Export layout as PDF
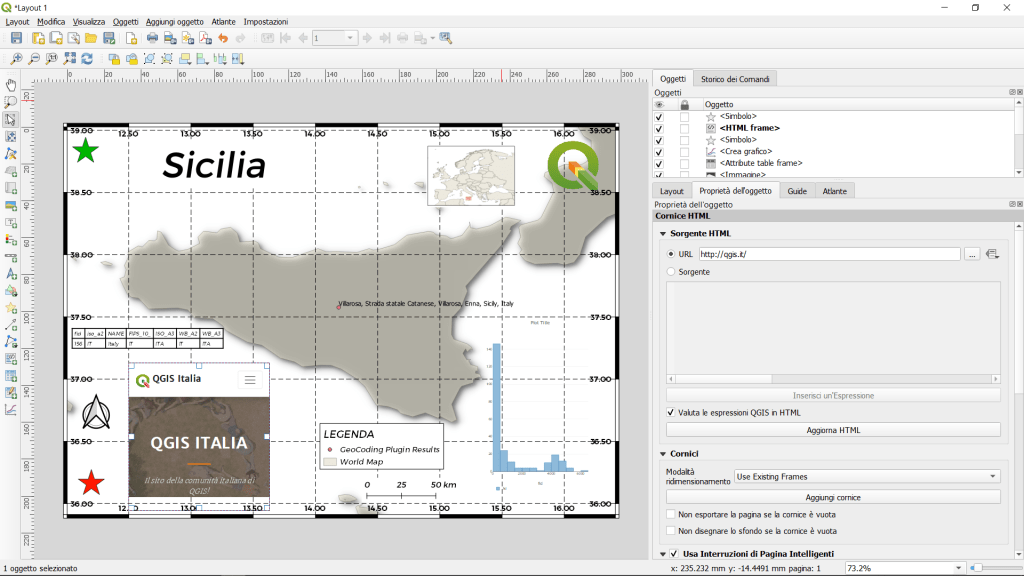 pos(204,38)
